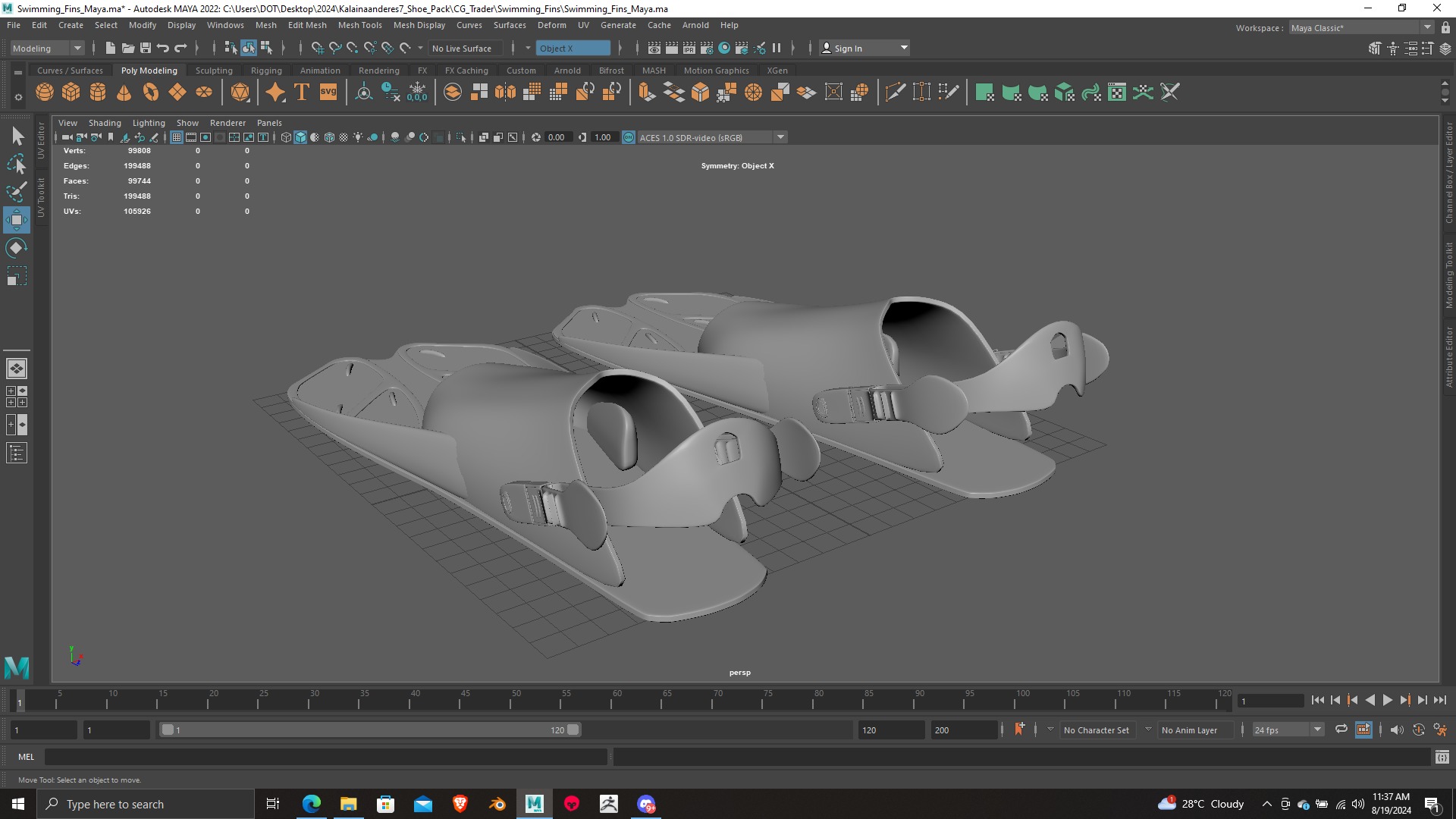Switch to the Sculpting shelf tab

point(214,71)
